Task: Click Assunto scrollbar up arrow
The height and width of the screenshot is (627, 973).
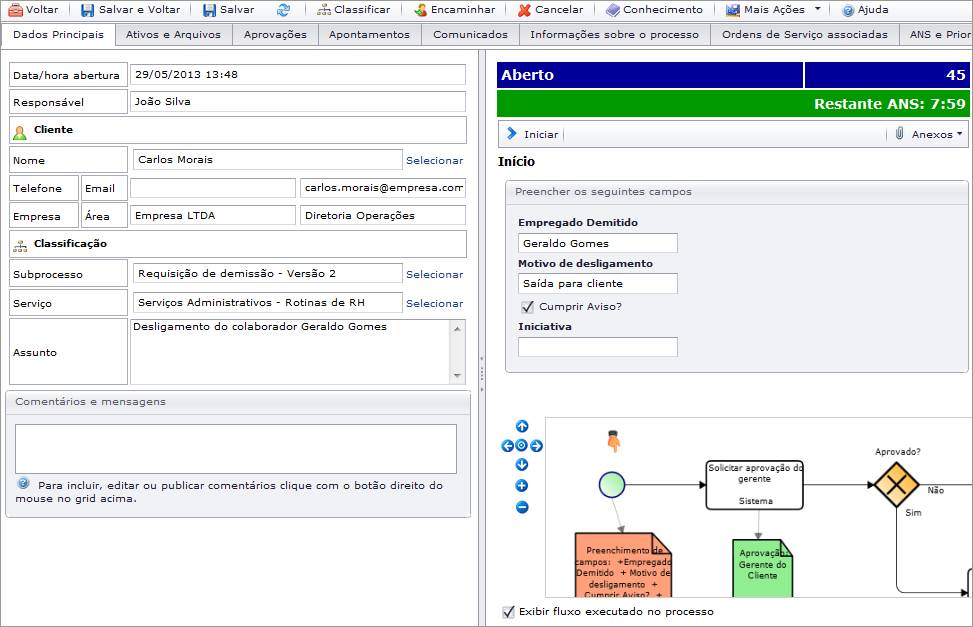Action: tap(457, 328)
